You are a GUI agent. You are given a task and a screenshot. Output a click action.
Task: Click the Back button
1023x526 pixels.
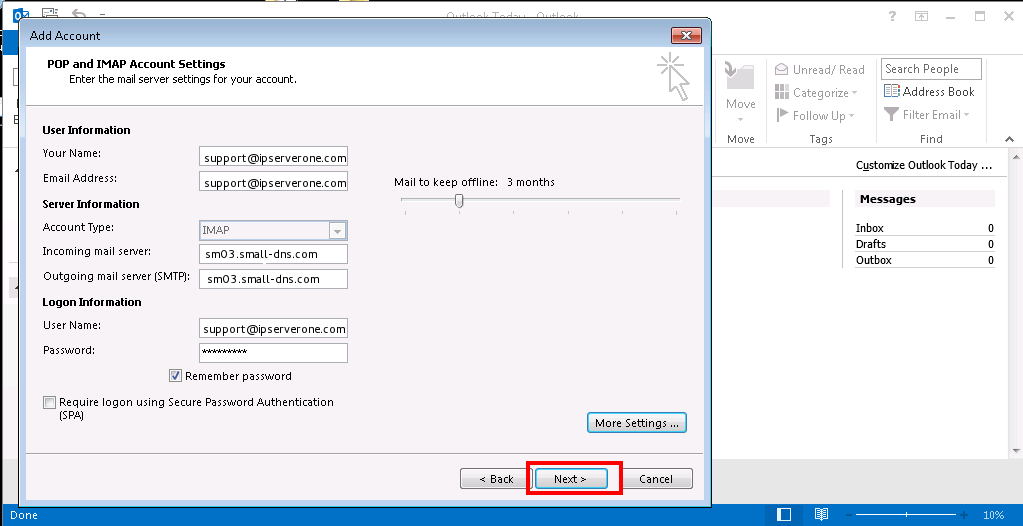(x=496, y=478)
